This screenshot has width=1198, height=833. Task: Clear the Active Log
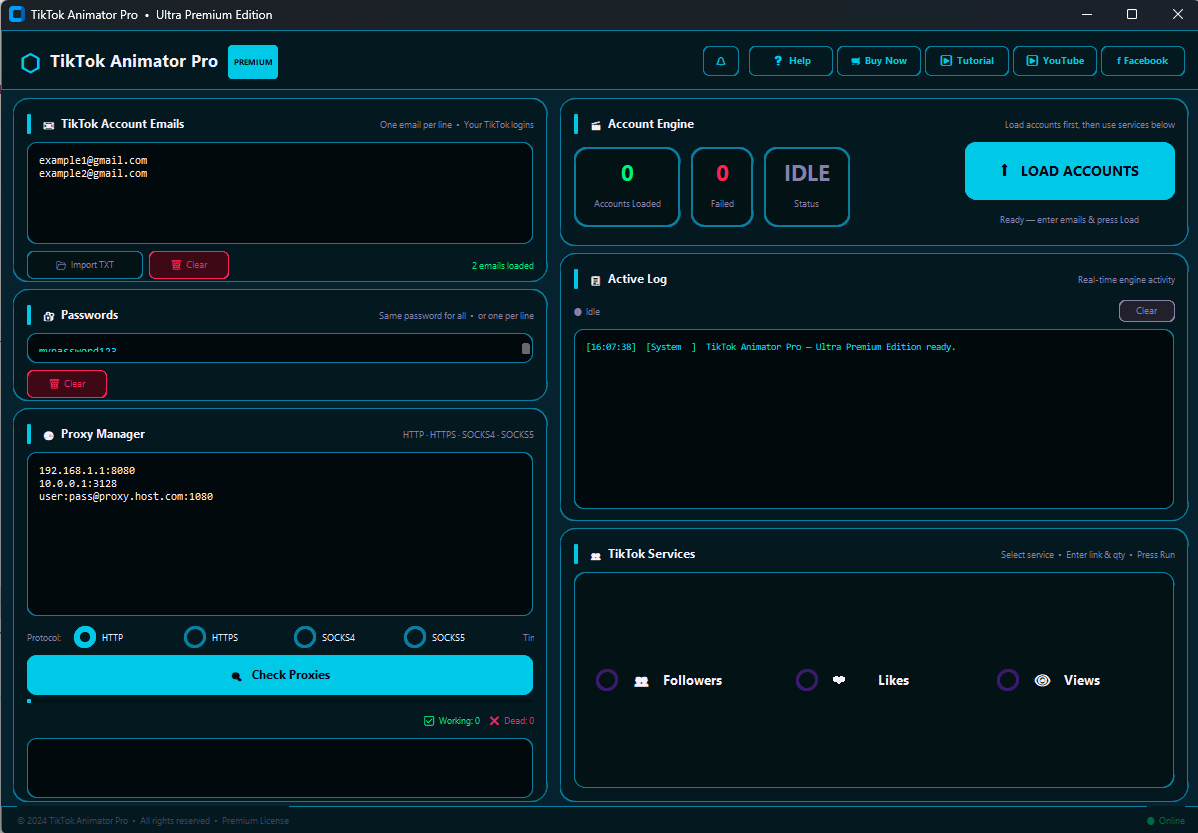(x=1147, y=311)
